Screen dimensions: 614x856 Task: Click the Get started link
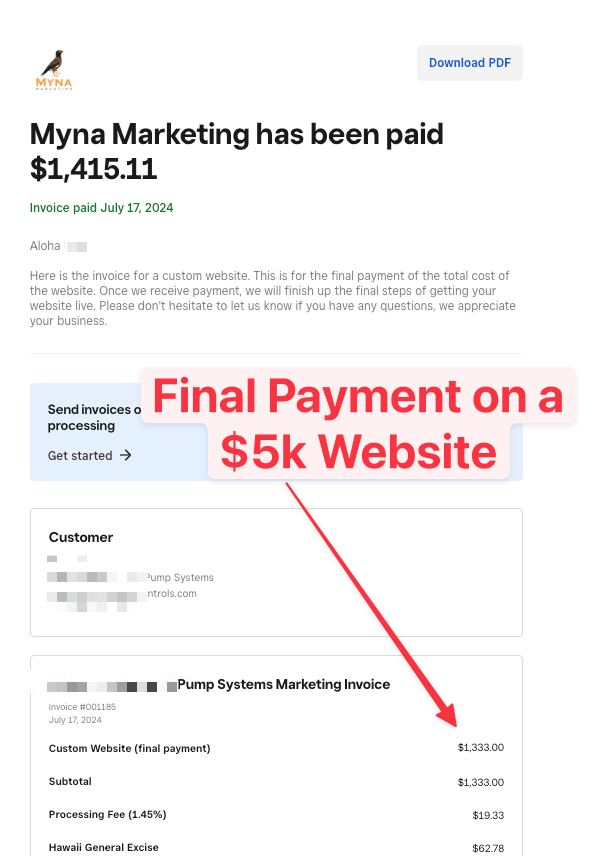point(80,455)
